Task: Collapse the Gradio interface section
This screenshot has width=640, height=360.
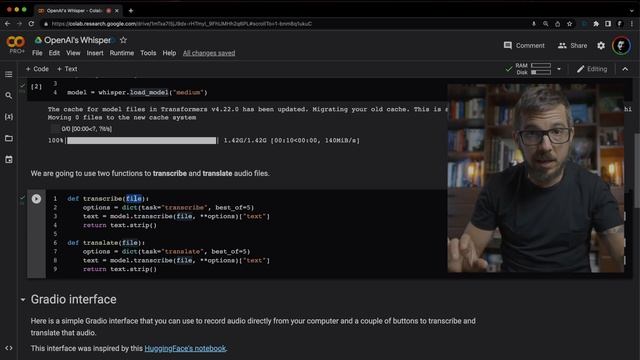Action: pos(23,300)
